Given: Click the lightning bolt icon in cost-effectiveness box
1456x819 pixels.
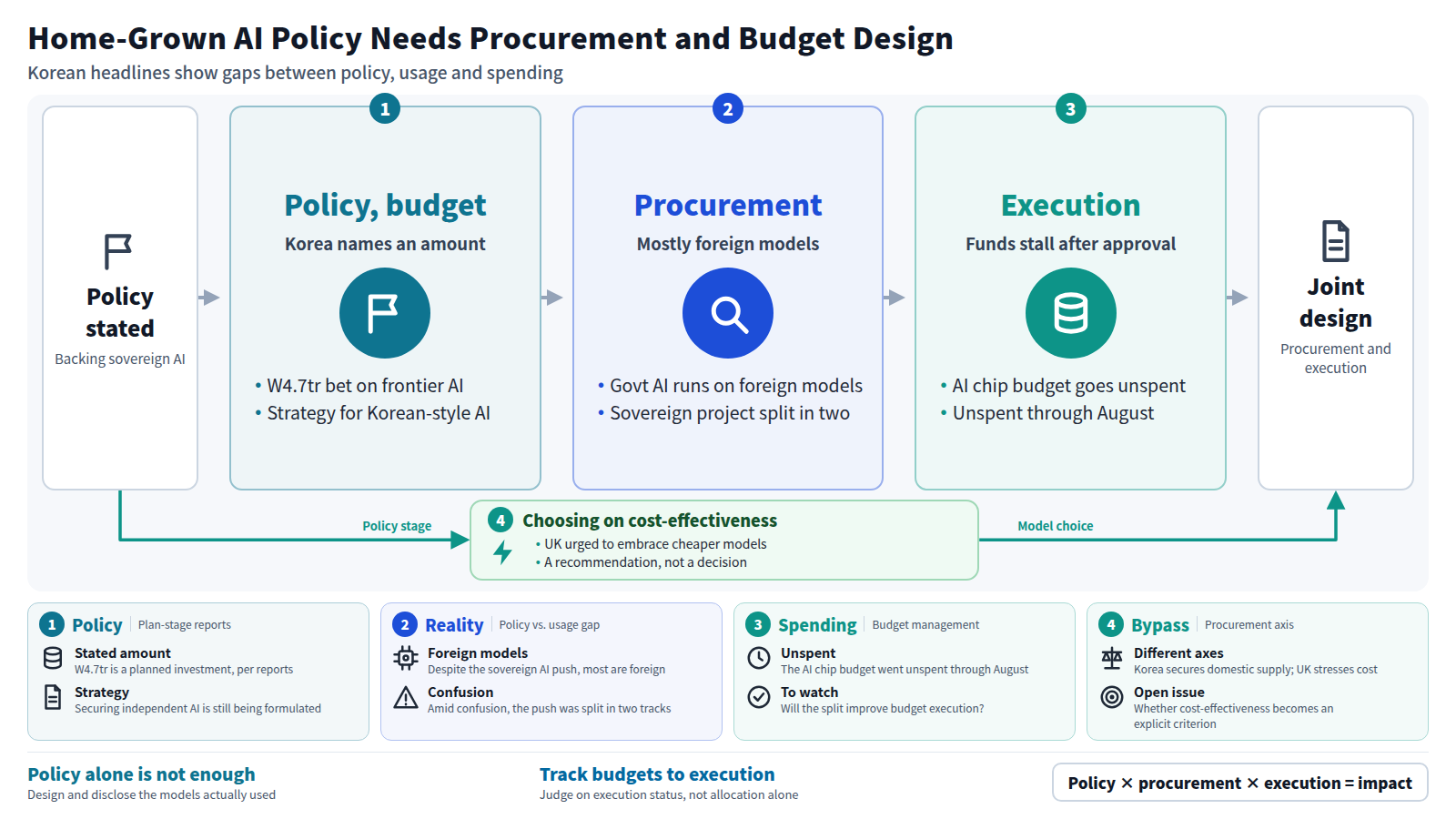Looking at the screenshot, I should (x=502, y=551).
